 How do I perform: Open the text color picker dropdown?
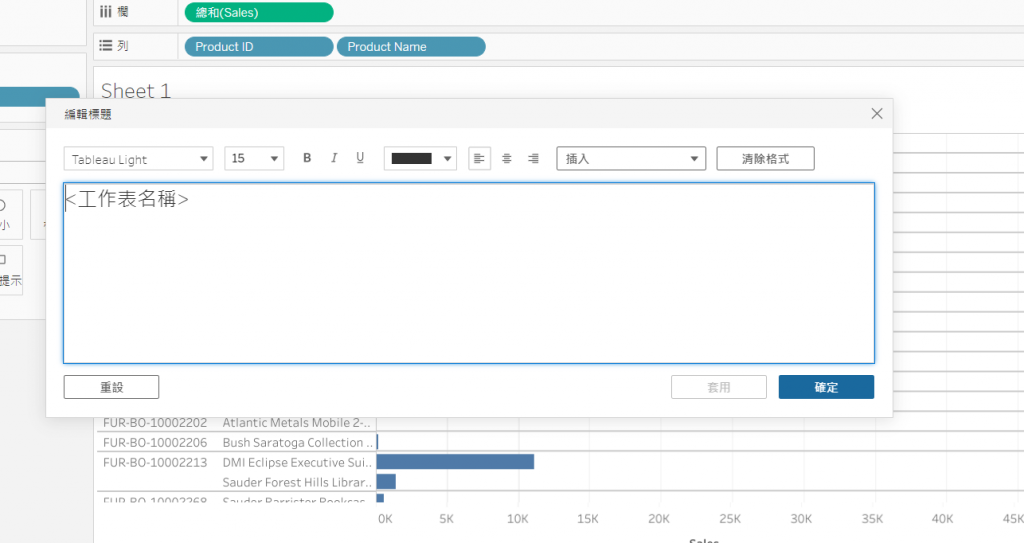click(420, 159)
